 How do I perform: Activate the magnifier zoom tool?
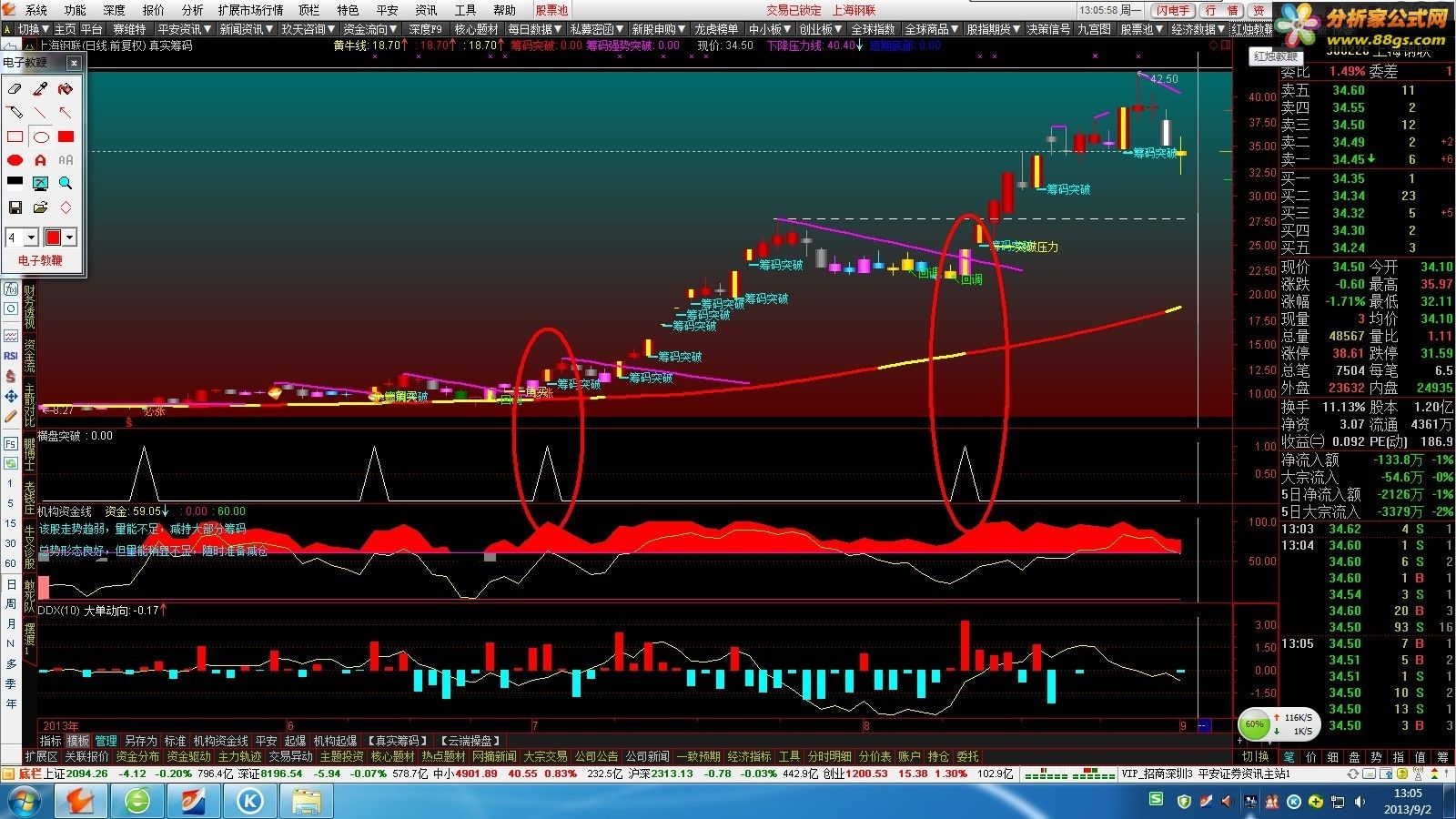(66, 183)
